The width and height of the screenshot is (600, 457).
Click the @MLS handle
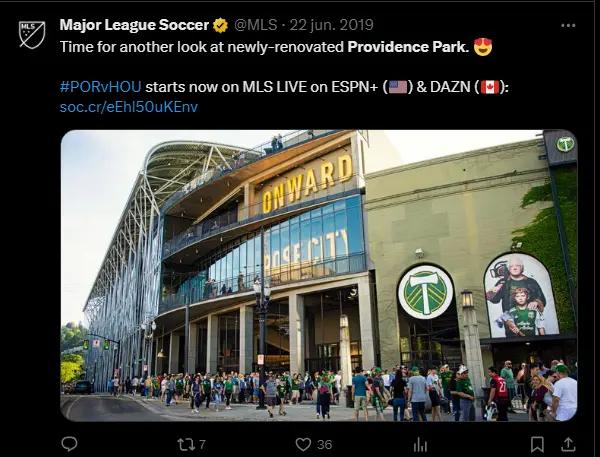(255, 25)
